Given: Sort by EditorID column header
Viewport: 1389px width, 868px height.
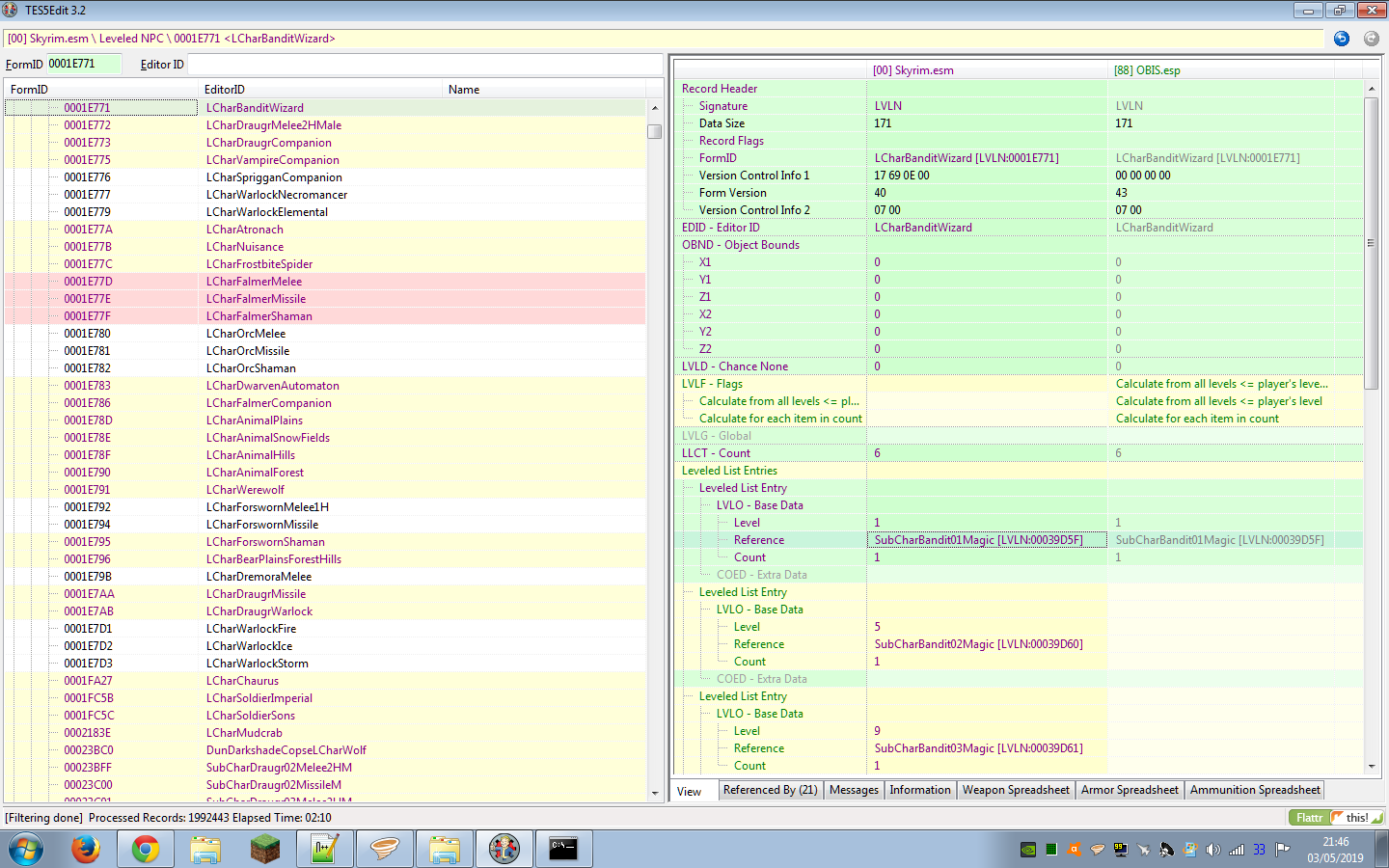Looking at the screenshot, I should pos(321,89).
